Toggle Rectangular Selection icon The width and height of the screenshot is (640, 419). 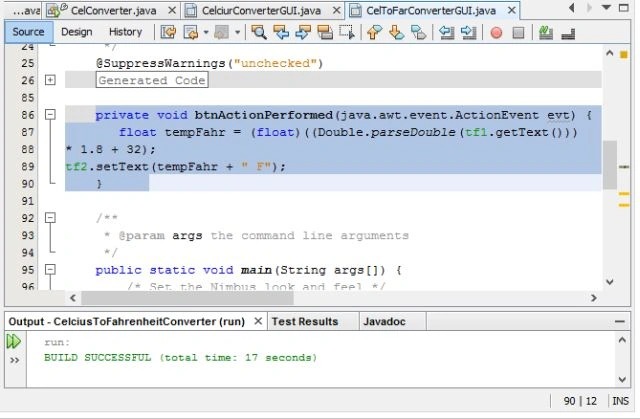point(347,32)
